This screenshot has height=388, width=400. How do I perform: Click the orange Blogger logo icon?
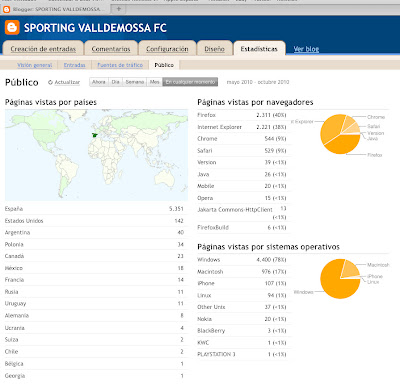point(12,28)
